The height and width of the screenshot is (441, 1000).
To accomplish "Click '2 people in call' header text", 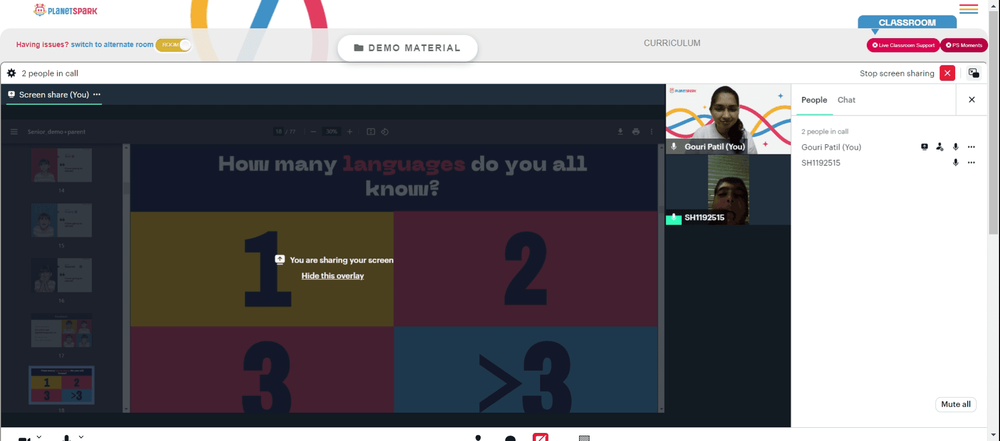I will (x=50, y=73).
